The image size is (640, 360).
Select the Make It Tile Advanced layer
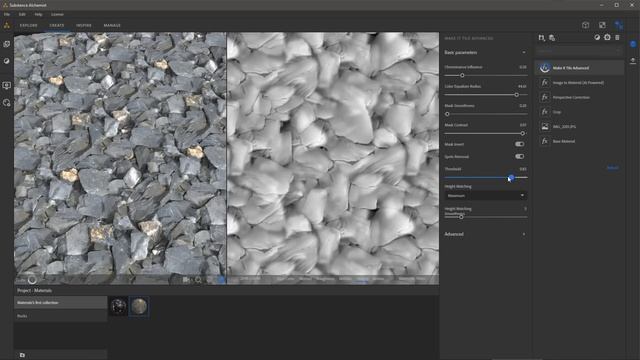(x=579, y=68)
